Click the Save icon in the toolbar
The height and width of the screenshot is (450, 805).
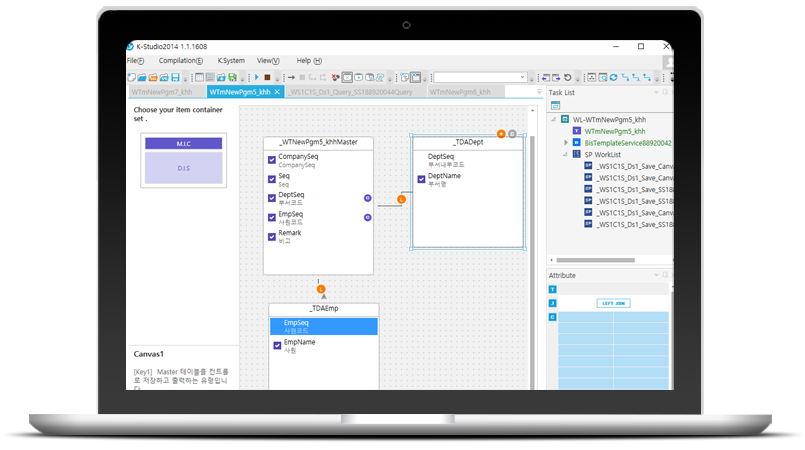(x=176, y=77)
